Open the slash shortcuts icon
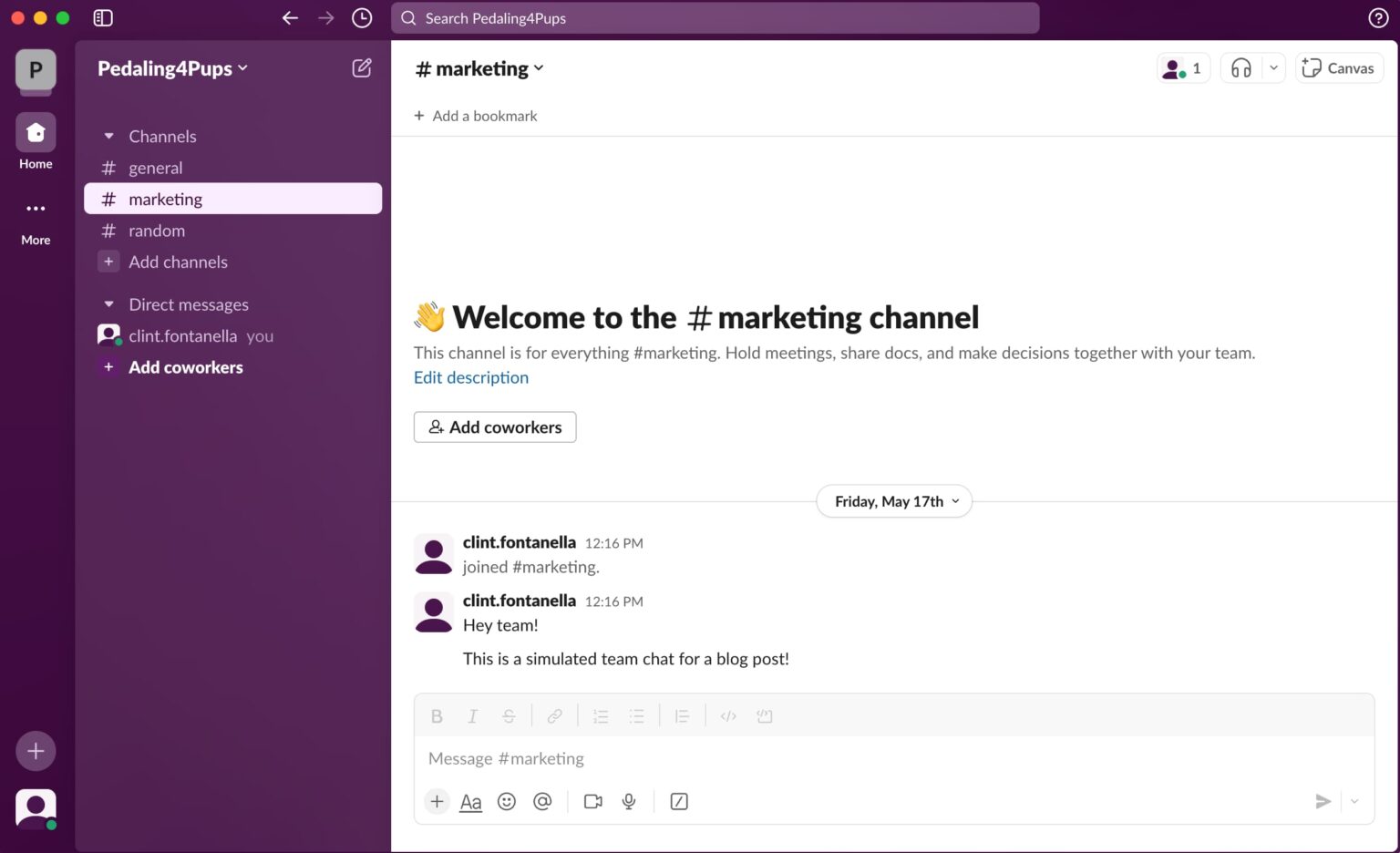 coord(679,802)
